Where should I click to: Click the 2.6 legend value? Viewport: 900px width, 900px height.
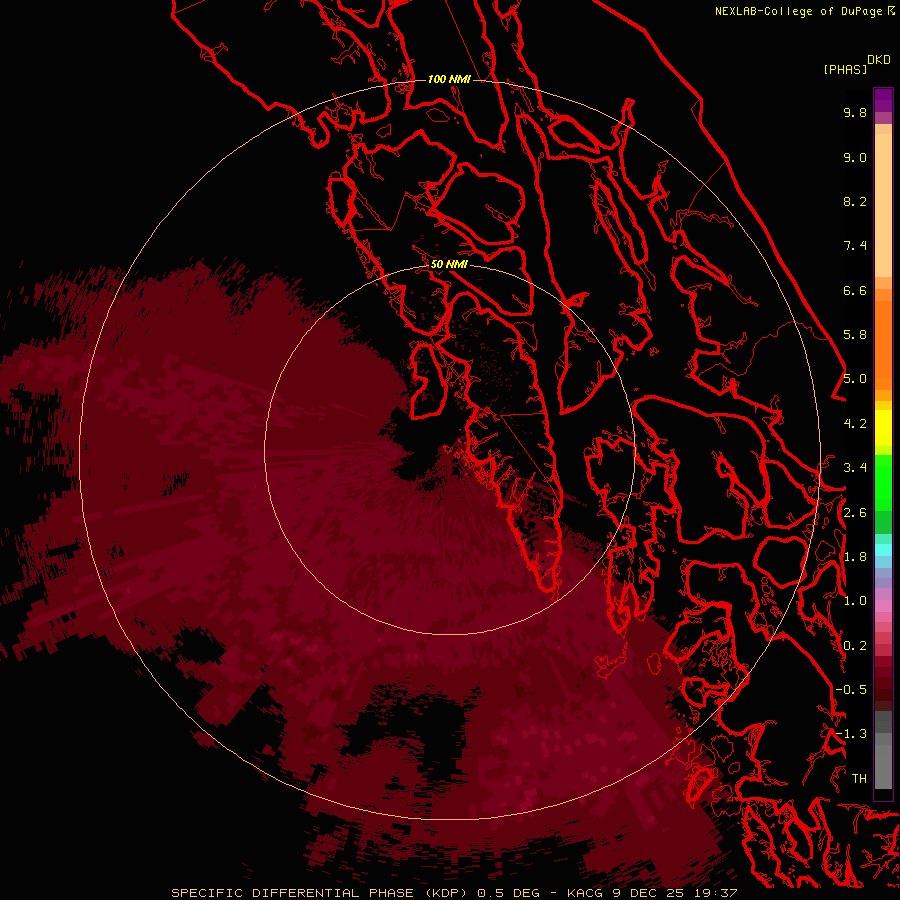point(855,513)
